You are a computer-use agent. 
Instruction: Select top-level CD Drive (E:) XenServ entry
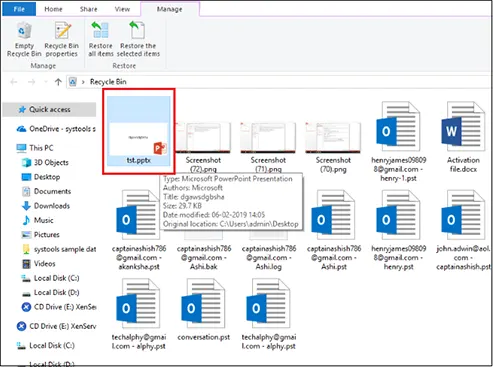[56, 326]
